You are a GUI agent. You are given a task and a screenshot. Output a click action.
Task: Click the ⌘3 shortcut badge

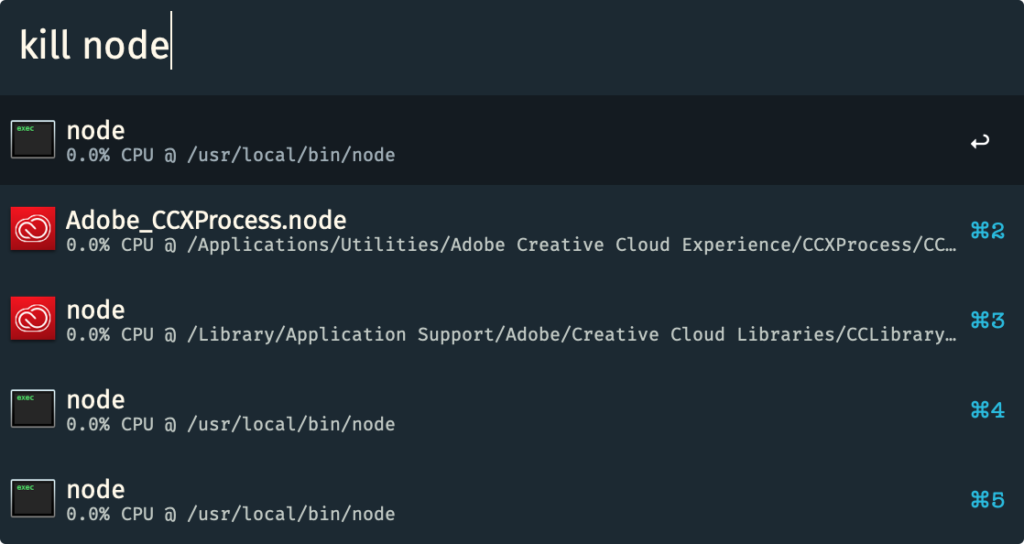[x=987, y=321]
